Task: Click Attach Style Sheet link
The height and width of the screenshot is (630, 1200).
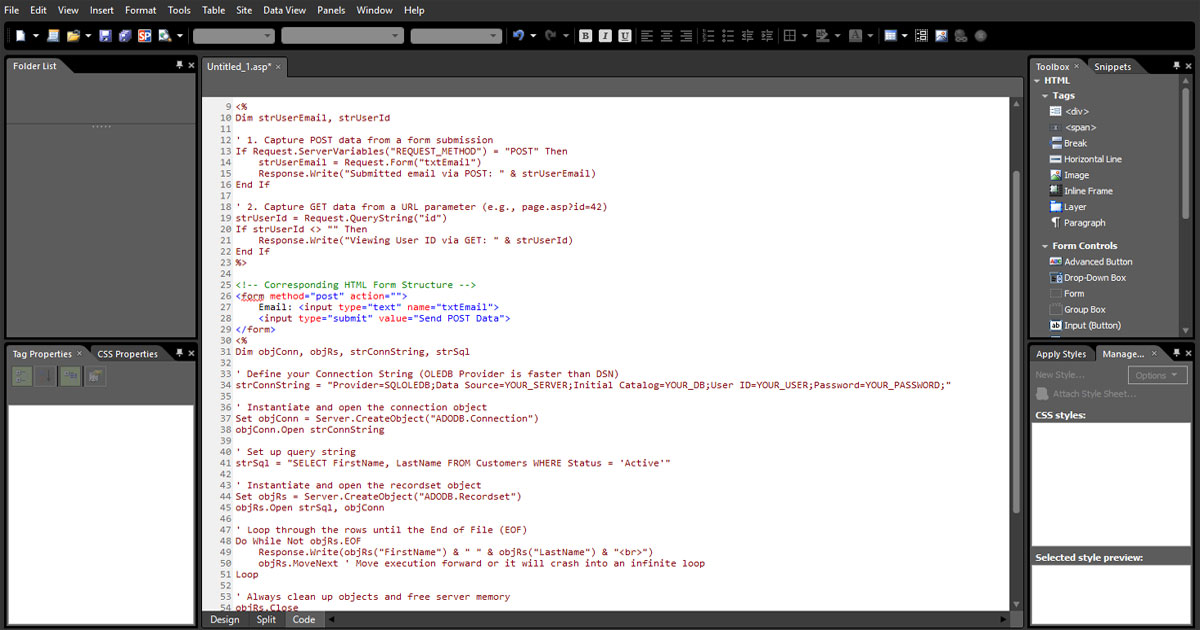Action: [1094, 394]
